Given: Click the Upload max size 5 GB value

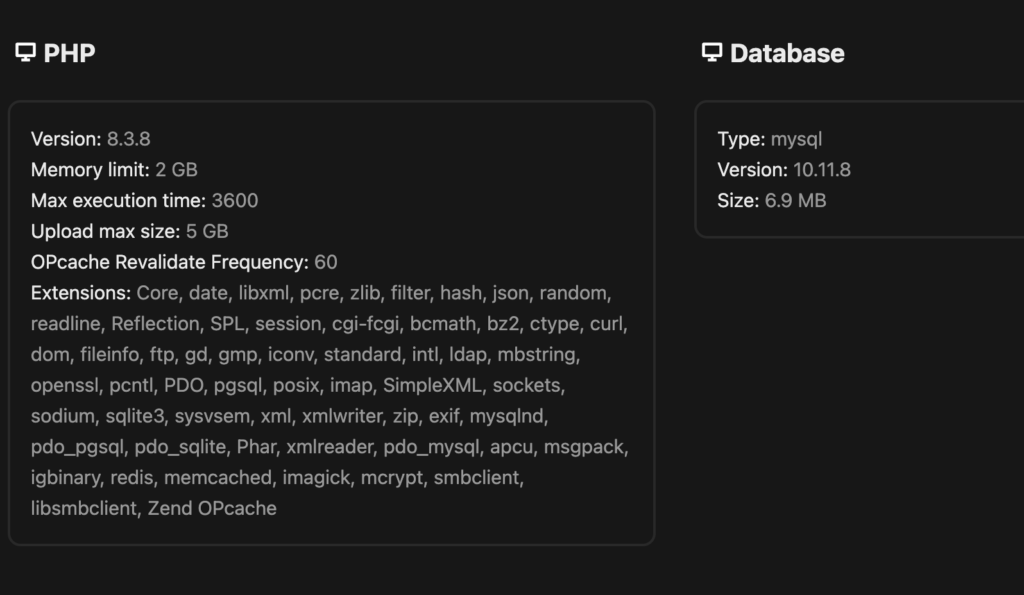Looking at the screenshot, I should [x=207, y=231].
